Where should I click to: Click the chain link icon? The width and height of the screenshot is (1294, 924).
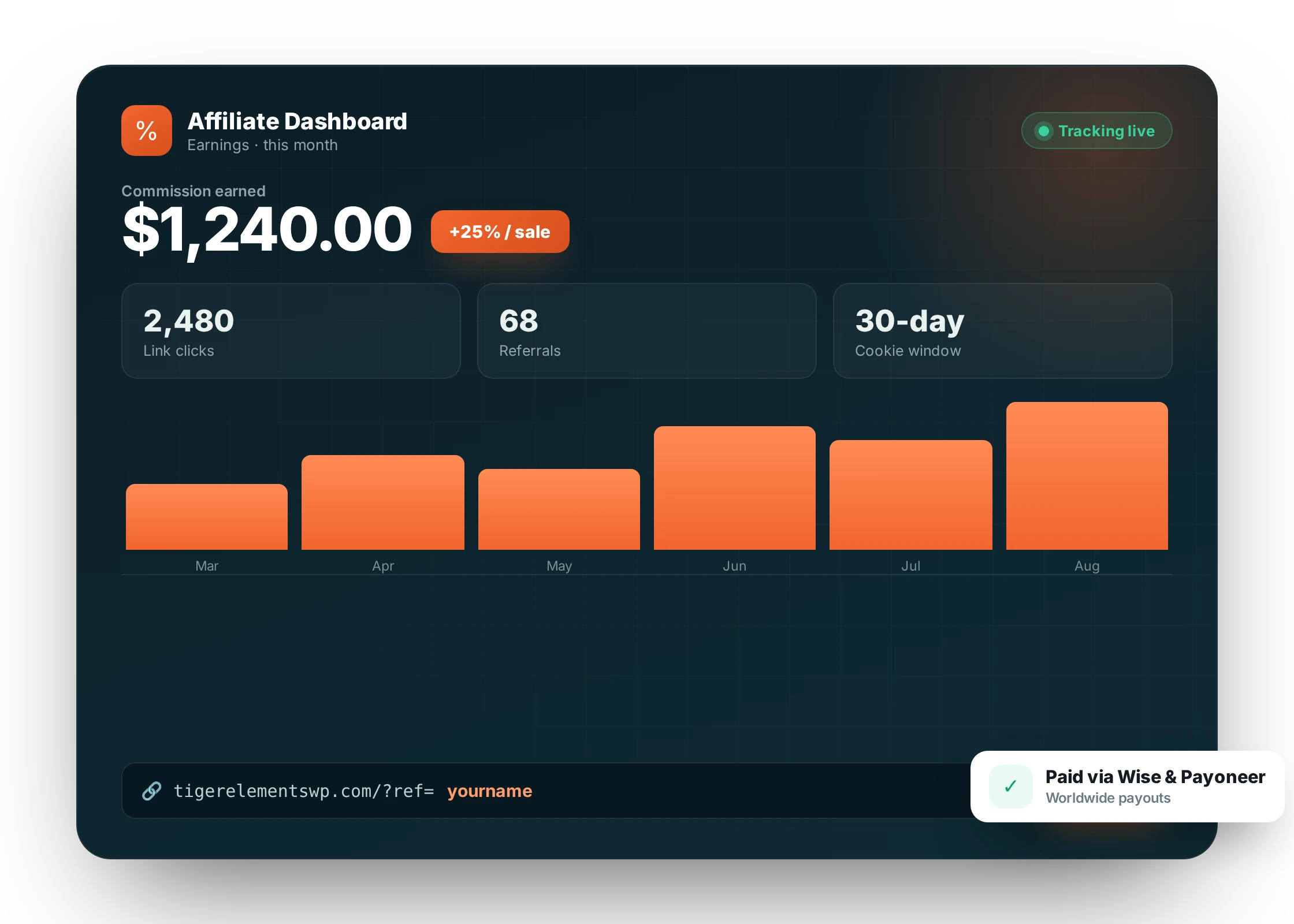(151, 791)
